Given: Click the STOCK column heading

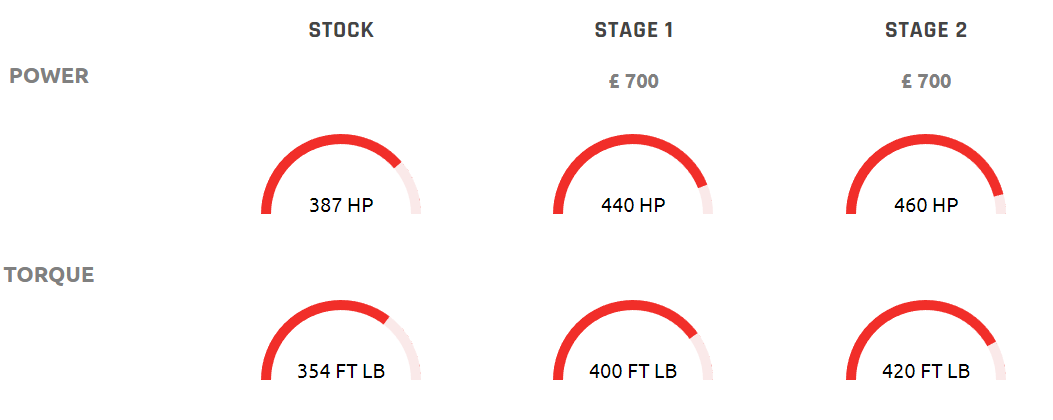Looking at the screenshot, I should pyautogui.click(x=341, y=30).
